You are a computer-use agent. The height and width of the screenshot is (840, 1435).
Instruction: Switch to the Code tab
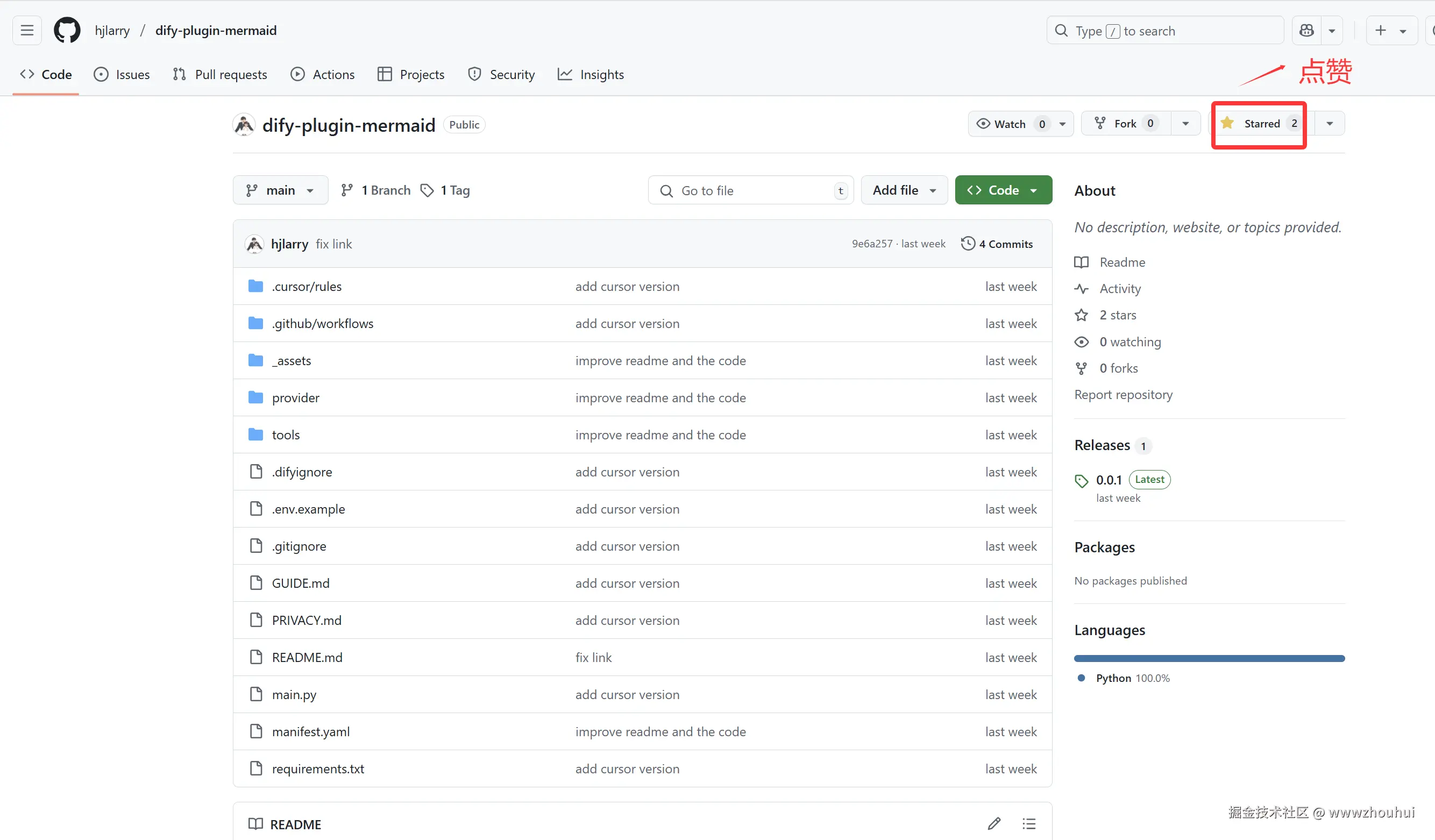(46, 75)
